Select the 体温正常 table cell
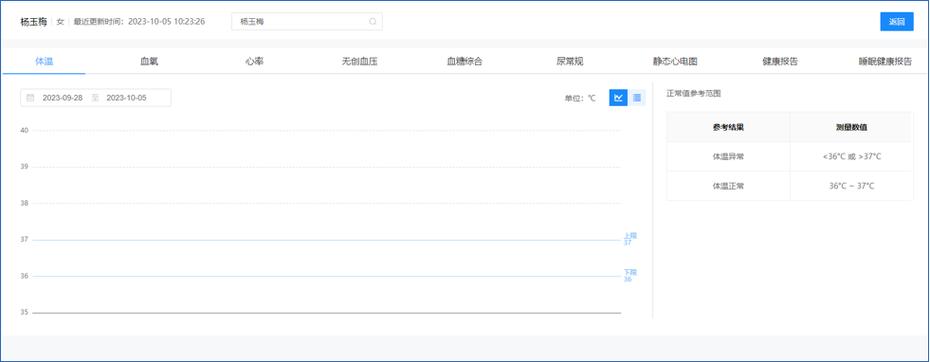Image resolution: width=930 pixels, height=362 pixels. tap(728, 186)
